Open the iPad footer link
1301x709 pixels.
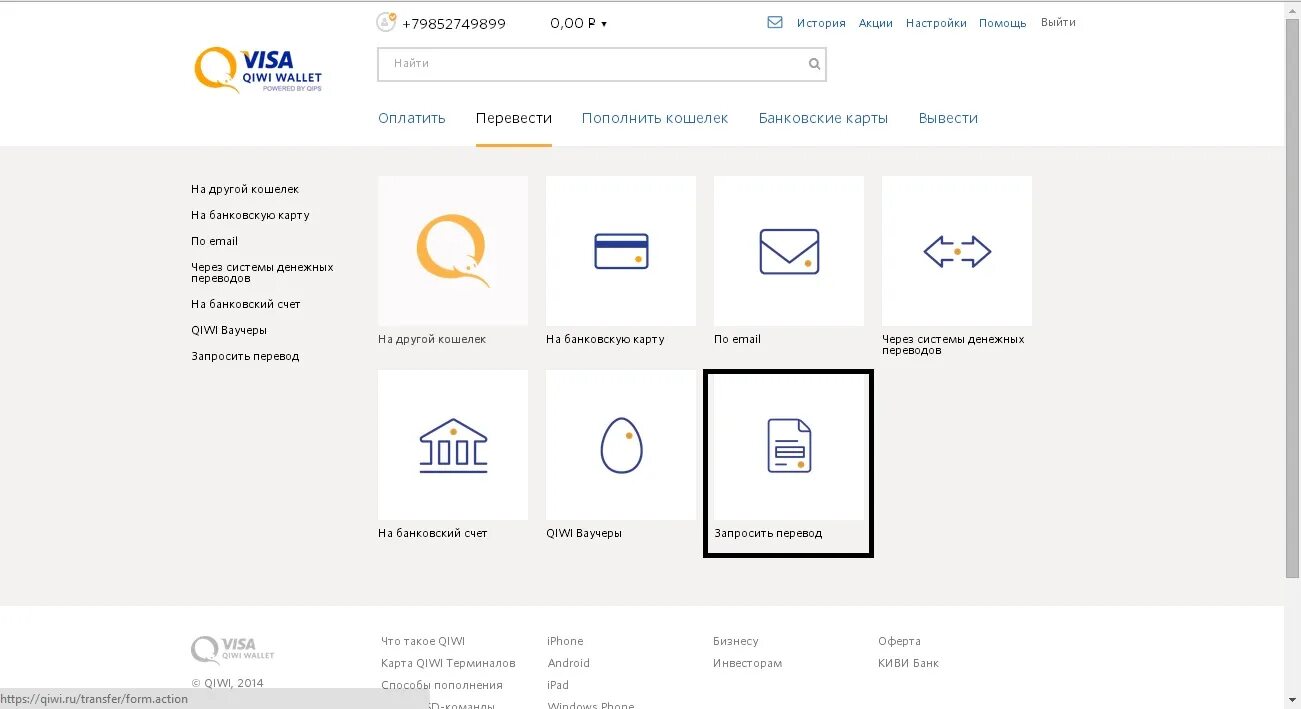tap(558, 685)
